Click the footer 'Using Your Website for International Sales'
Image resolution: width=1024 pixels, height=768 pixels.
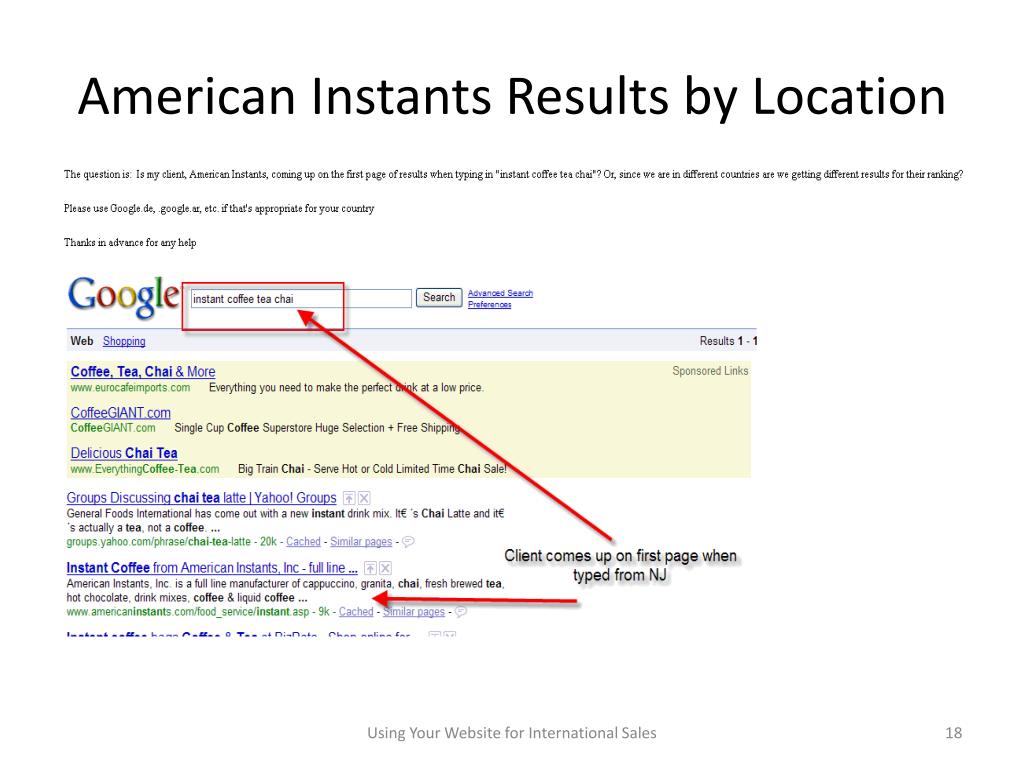point(512,733)
